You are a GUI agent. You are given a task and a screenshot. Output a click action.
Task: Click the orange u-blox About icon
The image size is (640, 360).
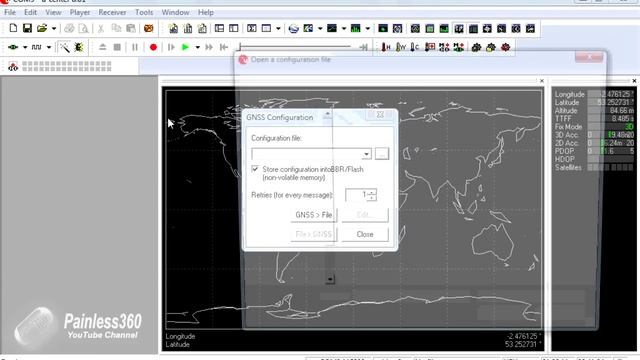point(149,28)
